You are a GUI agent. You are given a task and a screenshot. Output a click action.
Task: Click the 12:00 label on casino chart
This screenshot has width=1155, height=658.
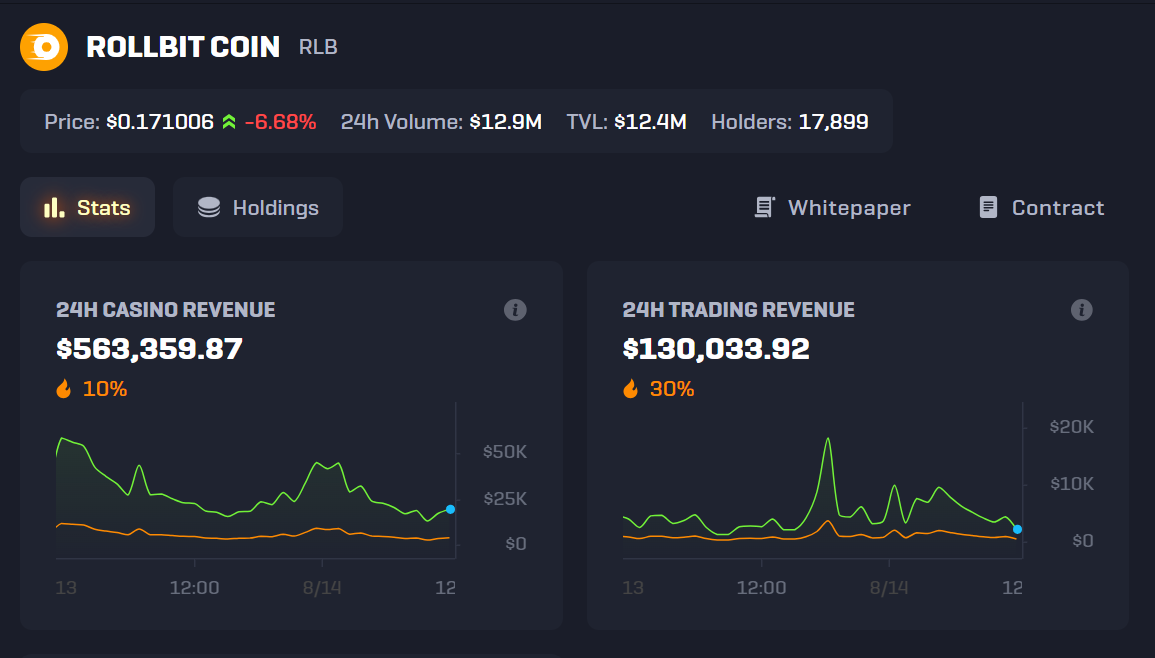click(x=194, y=588)
